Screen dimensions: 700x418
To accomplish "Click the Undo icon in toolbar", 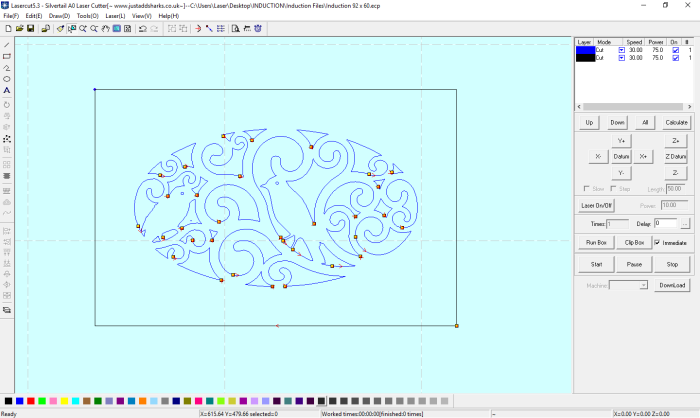I will [x=141, y=28].
